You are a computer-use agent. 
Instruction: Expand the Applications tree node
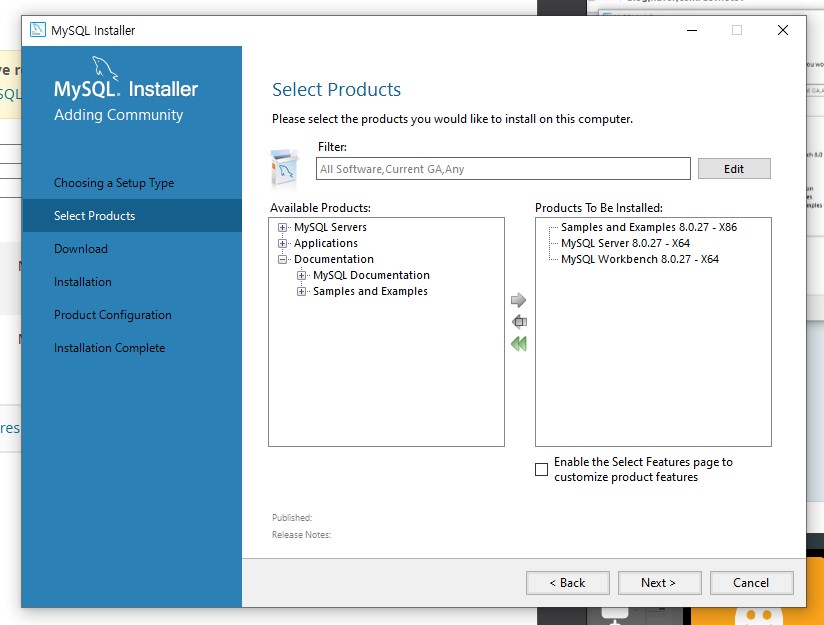coord(282,243)
